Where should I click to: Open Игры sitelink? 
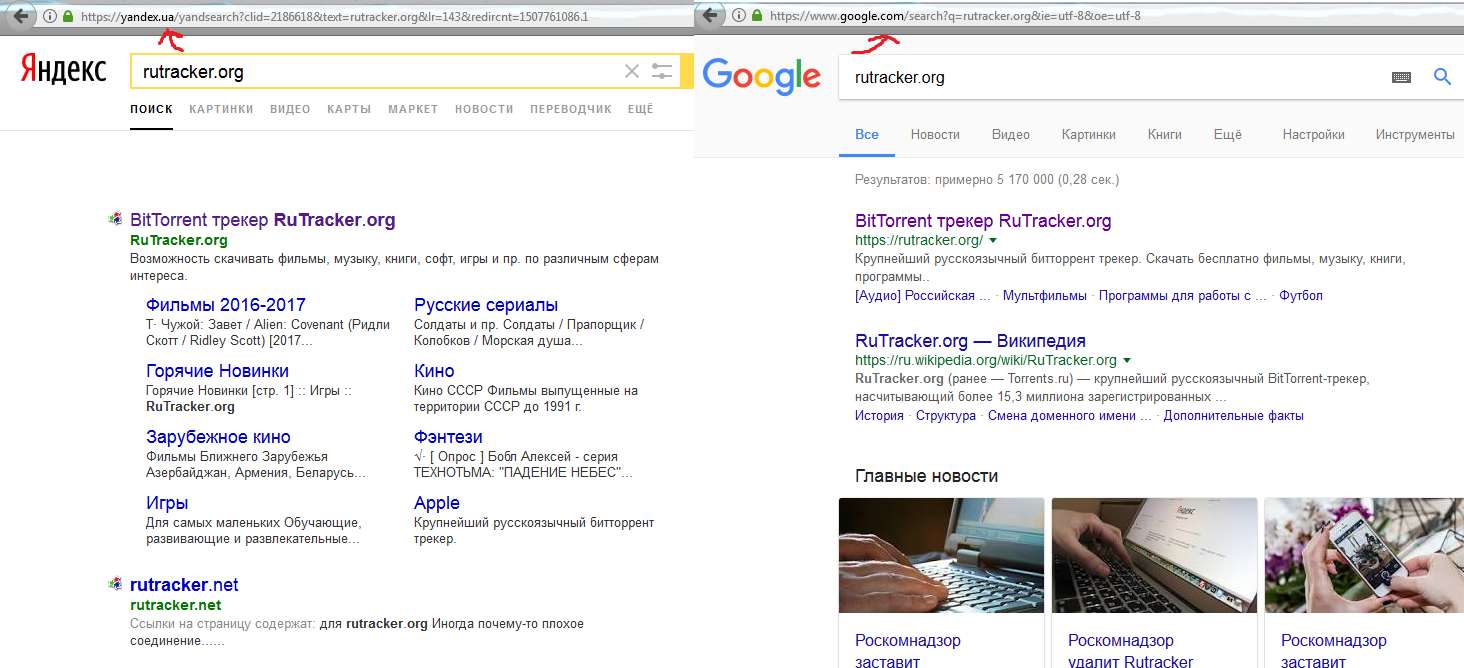point(167,502)
